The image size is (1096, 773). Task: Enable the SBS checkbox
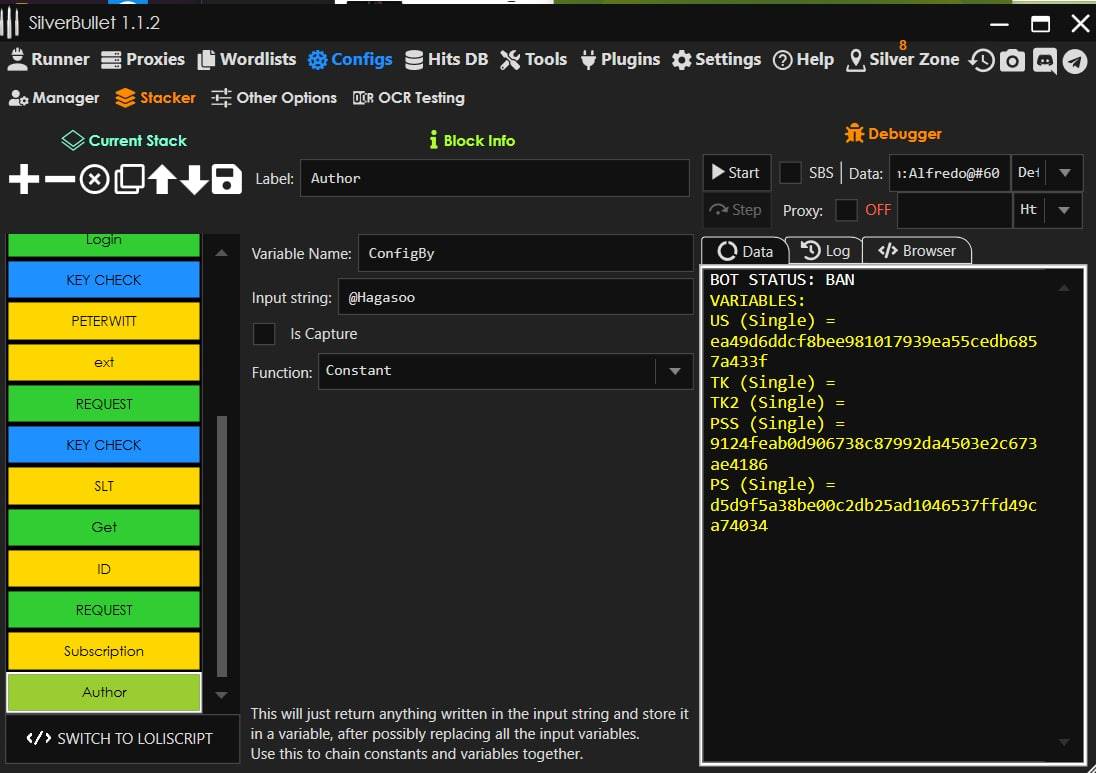coord(790,173)
